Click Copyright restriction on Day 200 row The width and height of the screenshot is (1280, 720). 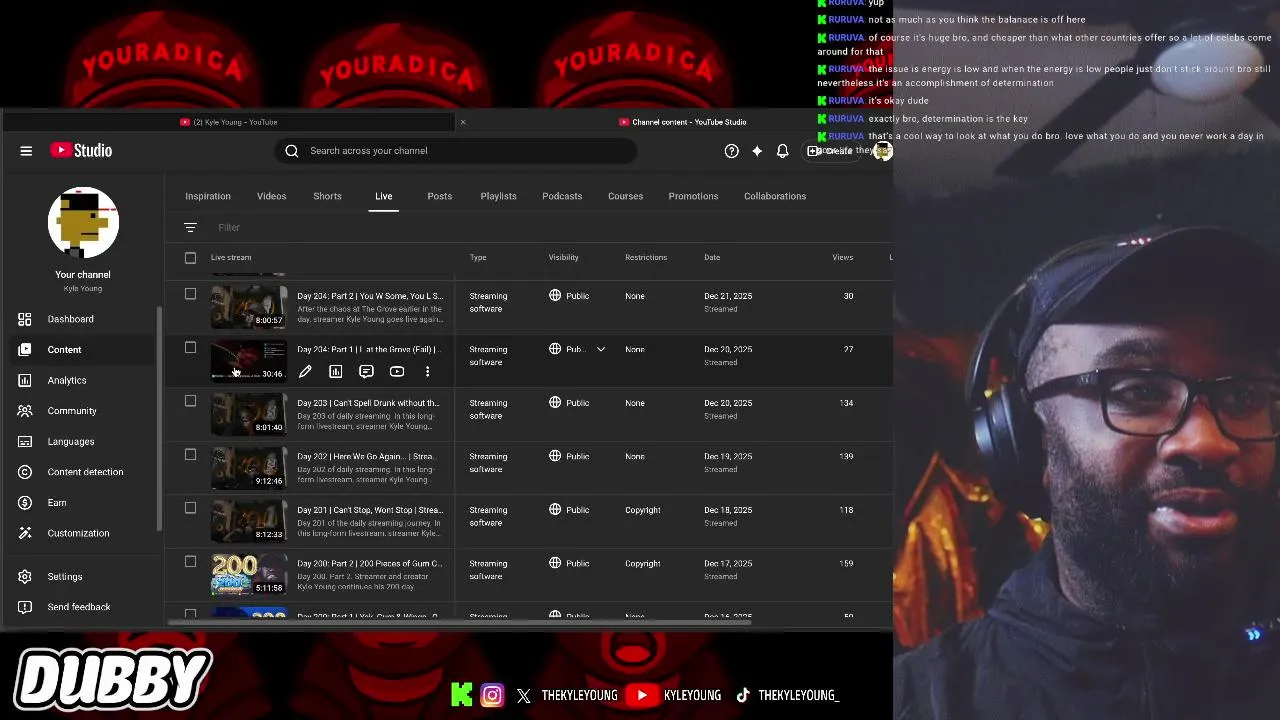point(643,563)
